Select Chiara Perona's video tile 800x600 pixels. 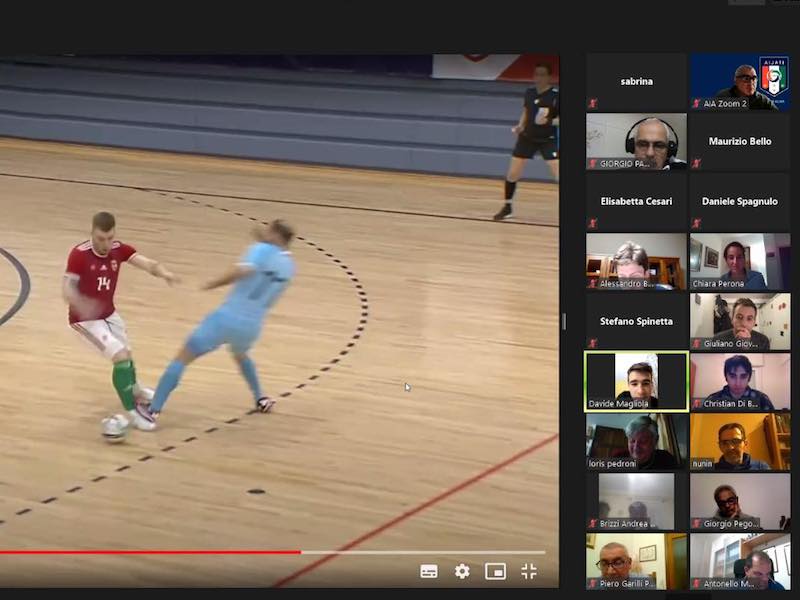(740, 261)
